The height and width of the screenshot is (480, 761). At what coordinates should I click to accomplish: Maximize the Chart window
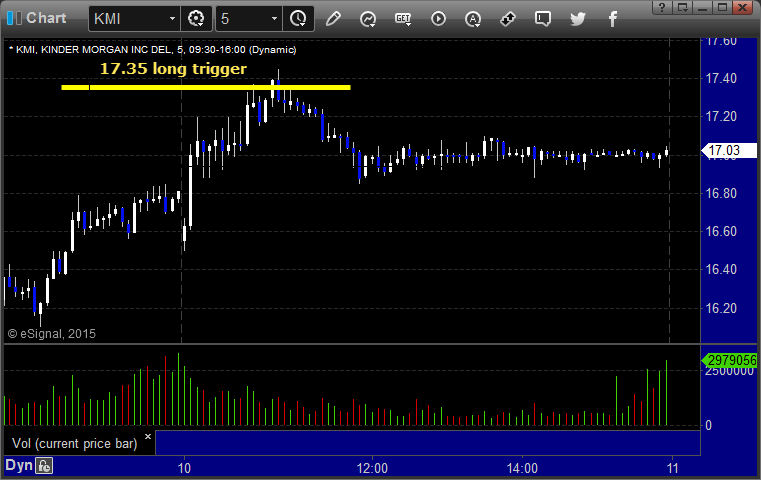pyautogui.click(x=723, y=7)
